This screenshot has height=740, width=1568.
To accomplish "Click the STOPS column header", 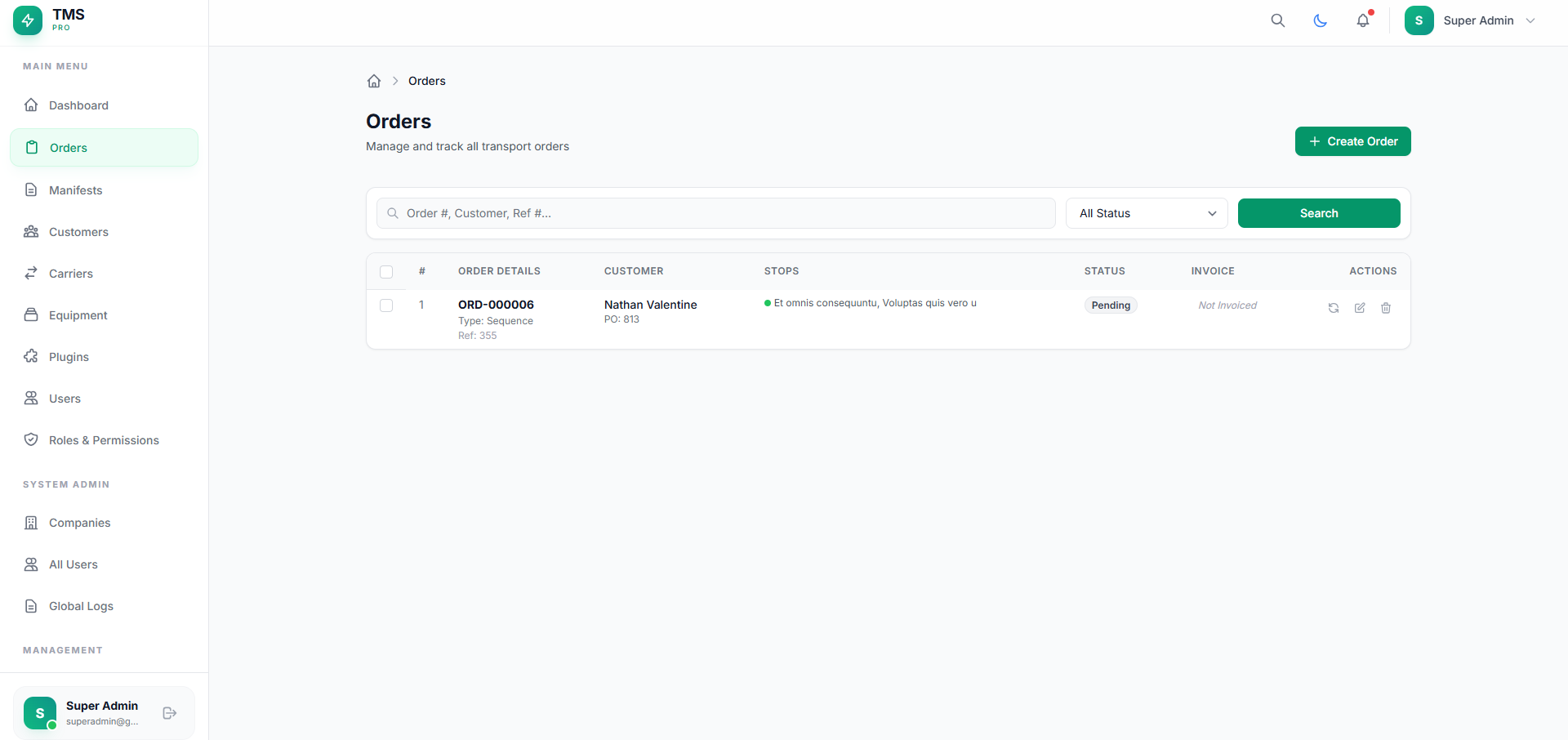I will [782, 271].
